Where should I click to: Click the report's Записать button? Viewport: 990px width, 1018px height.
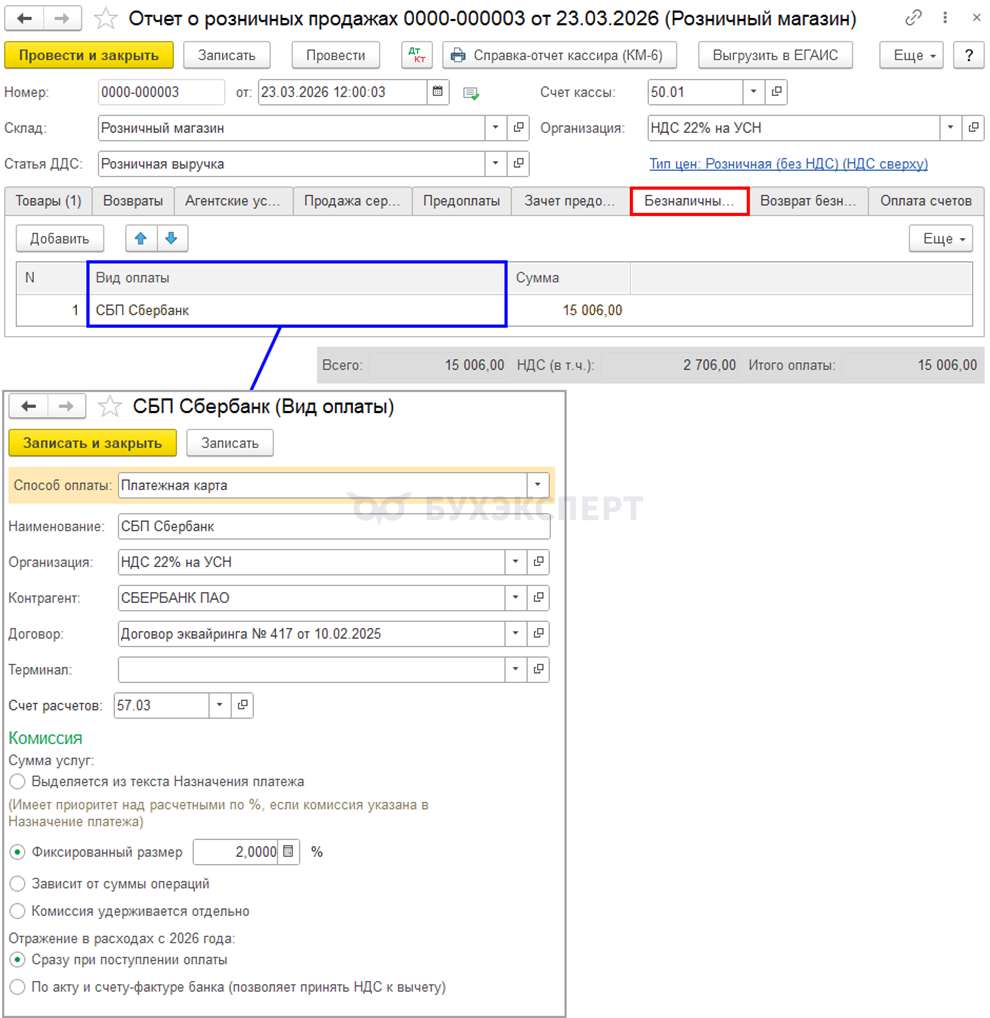click(227, 55)
